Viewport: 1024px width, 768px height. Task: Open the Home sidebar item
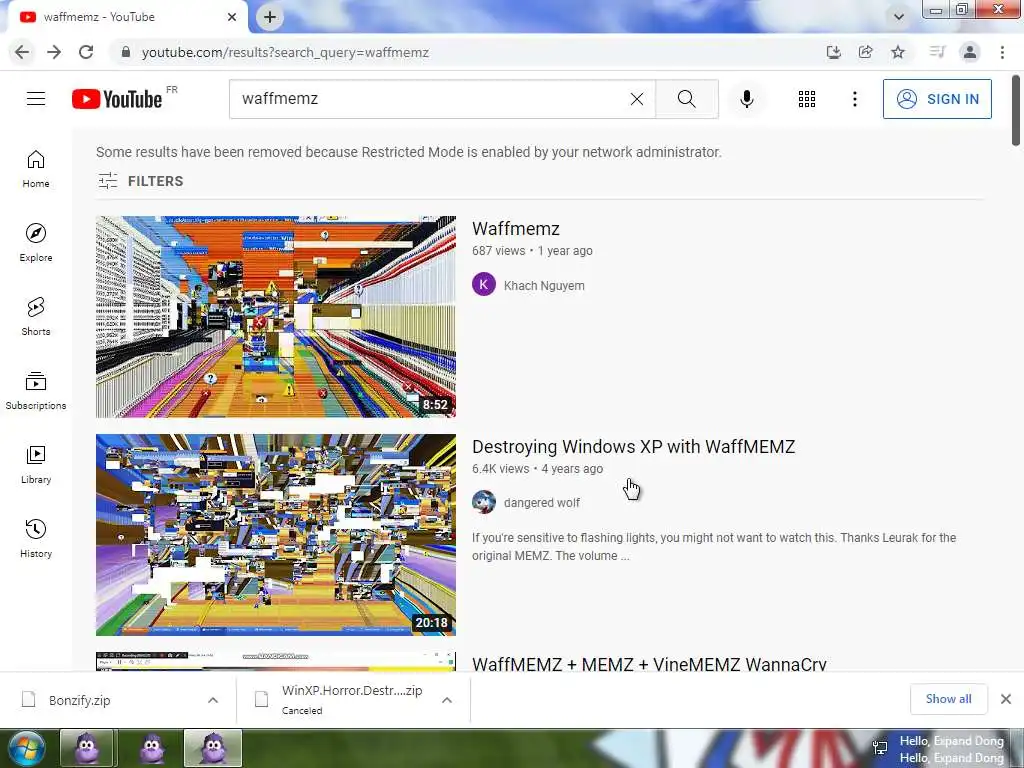tap(36, 169)
